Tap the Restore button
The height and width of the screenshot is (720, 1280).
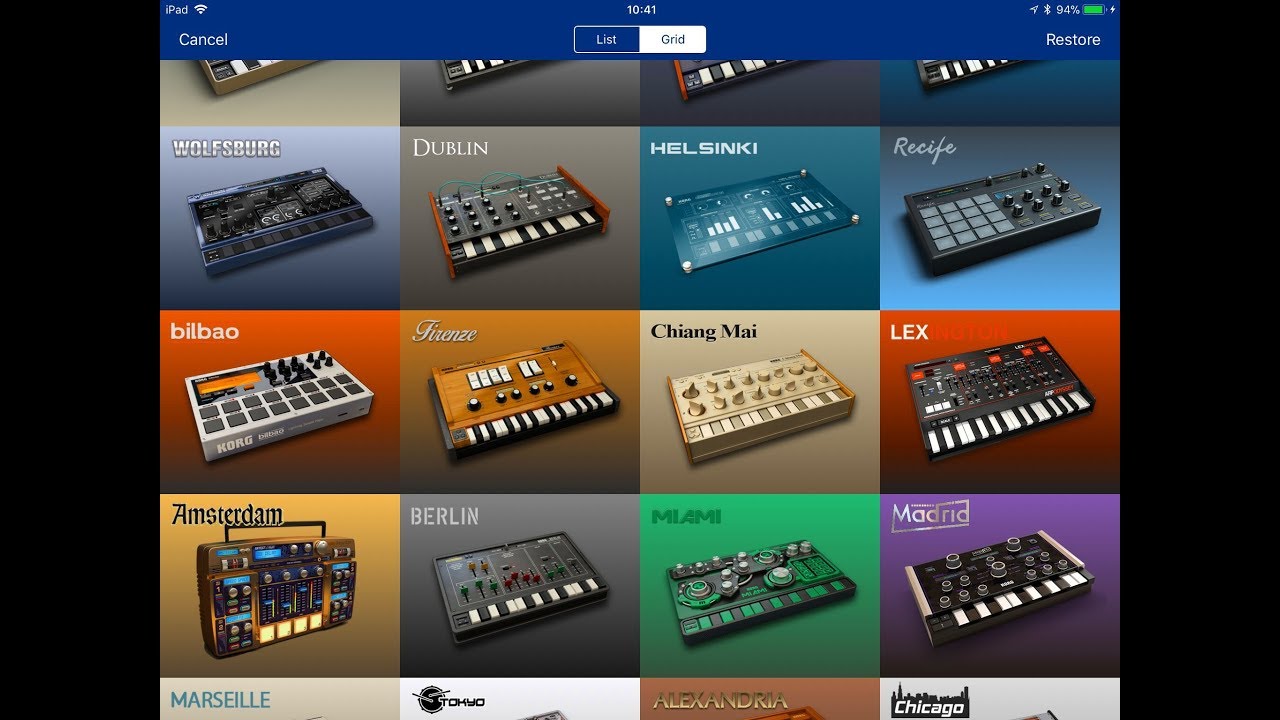click(1073, 39)
